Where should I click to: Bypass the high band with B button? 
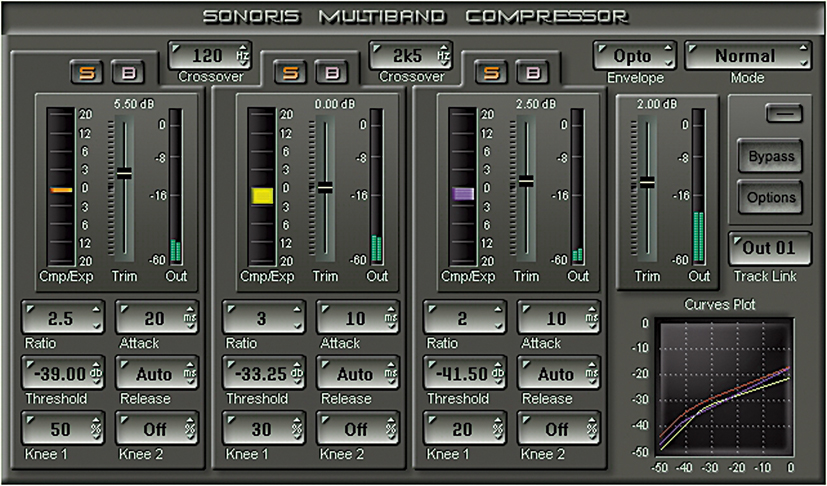[x=533, y=73]
